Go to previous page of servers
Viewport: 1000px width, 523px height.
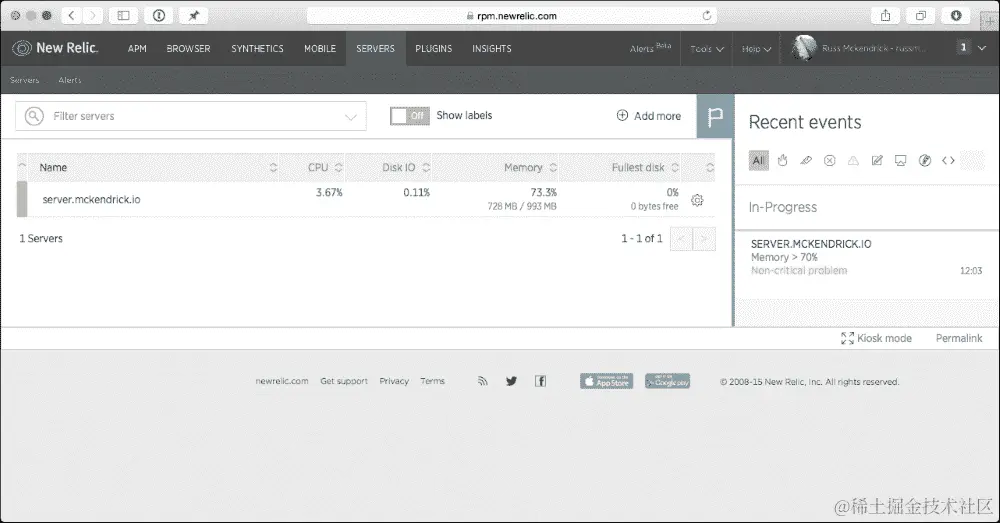pos(681,239)
